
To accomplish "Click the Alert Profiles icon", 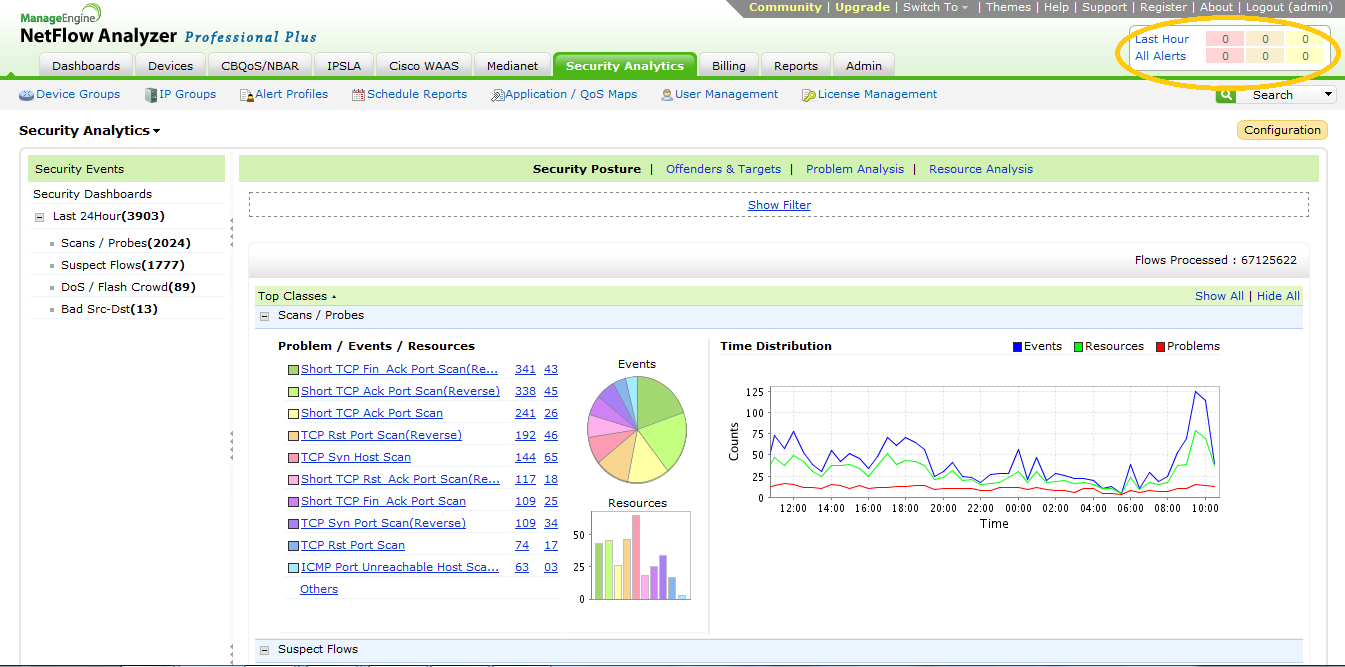I will click(247, 95).
